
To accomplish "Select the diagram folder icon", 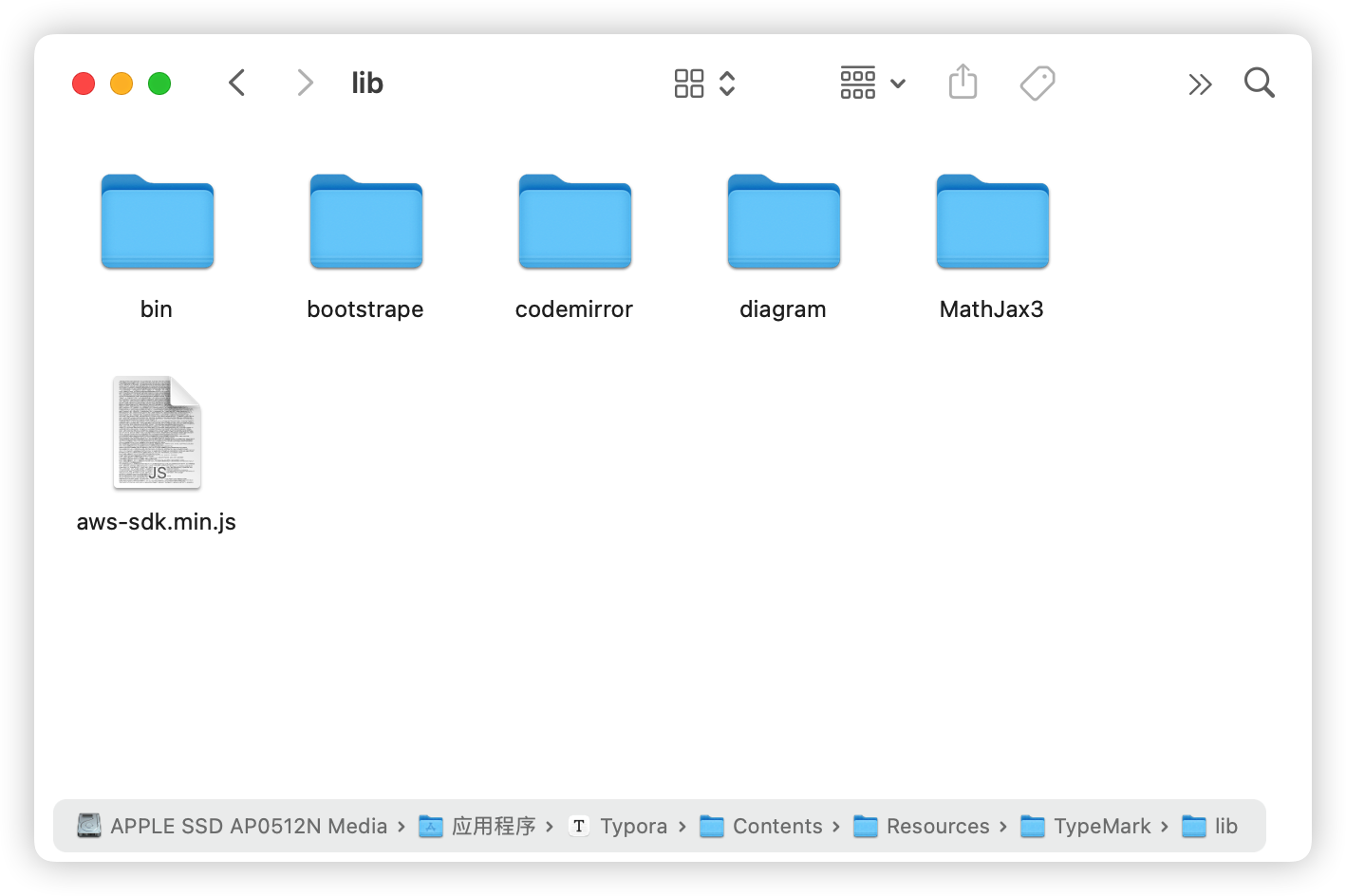I will (784, 221).
